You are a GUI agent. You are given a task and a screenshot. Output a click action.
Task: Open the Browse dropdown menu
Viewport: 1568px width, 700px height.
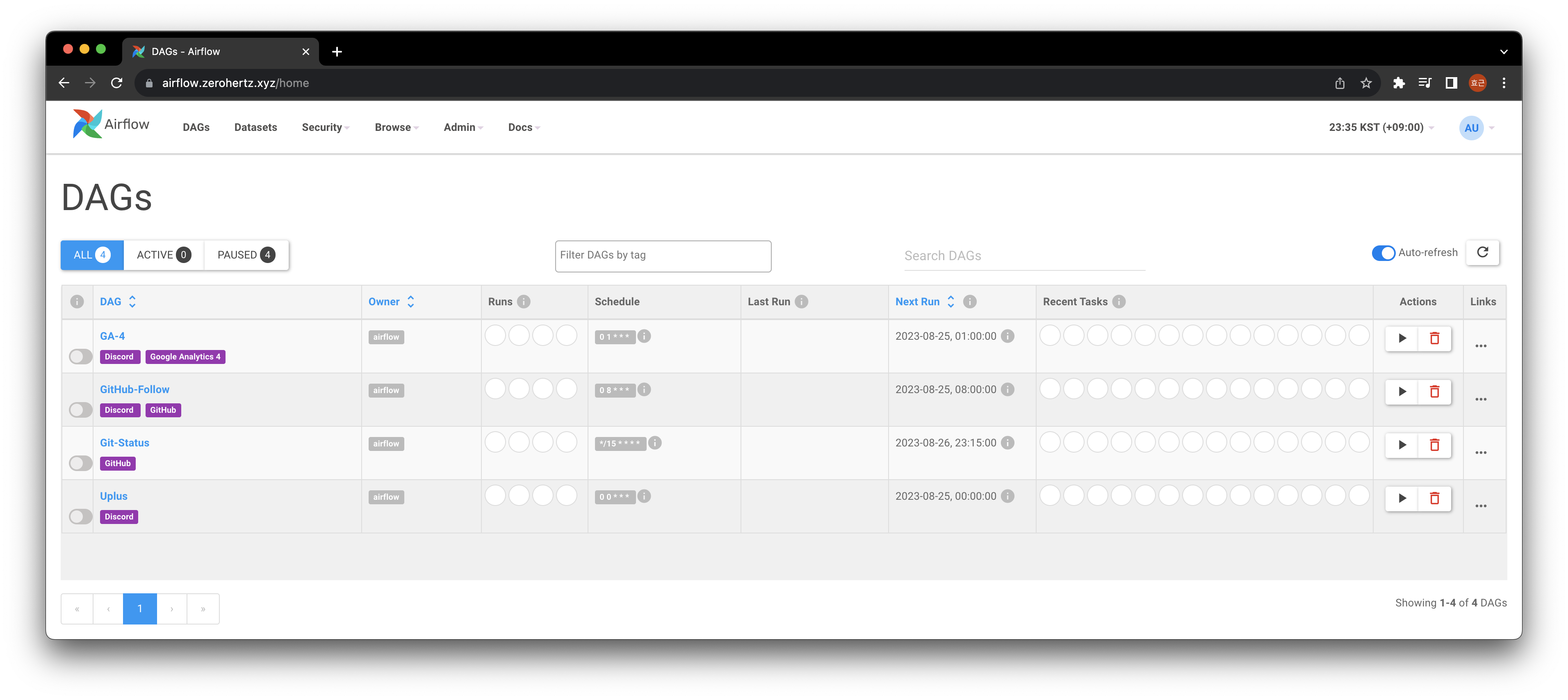click(x=396, y=127)
